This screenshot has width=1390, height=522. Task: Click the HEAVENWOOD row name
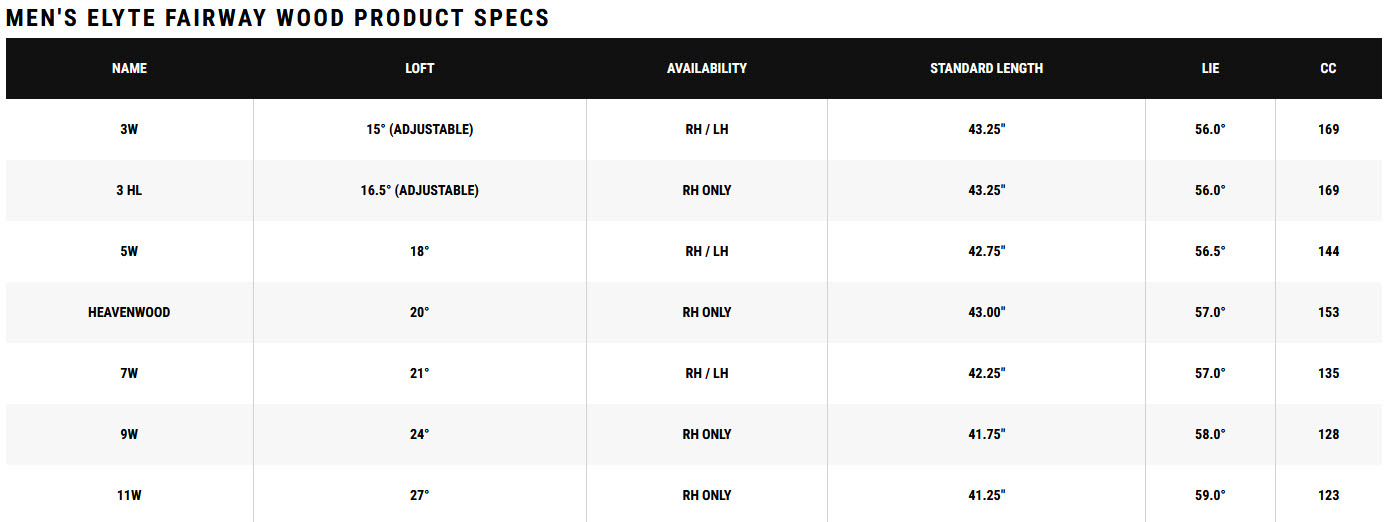click(129, 313)
